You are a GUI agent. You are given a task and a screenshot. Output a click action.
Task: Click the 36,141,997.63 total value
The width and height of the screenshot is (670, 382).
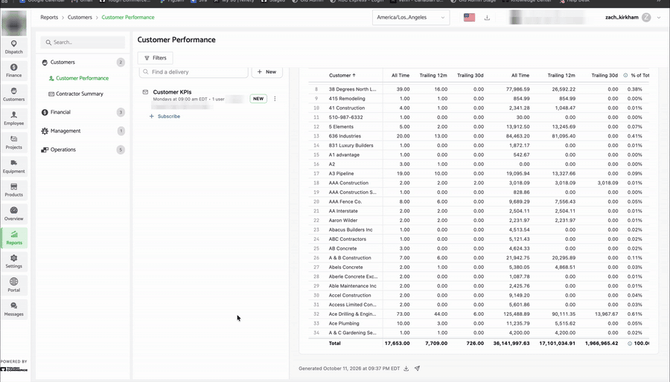[x=511, y=343]
